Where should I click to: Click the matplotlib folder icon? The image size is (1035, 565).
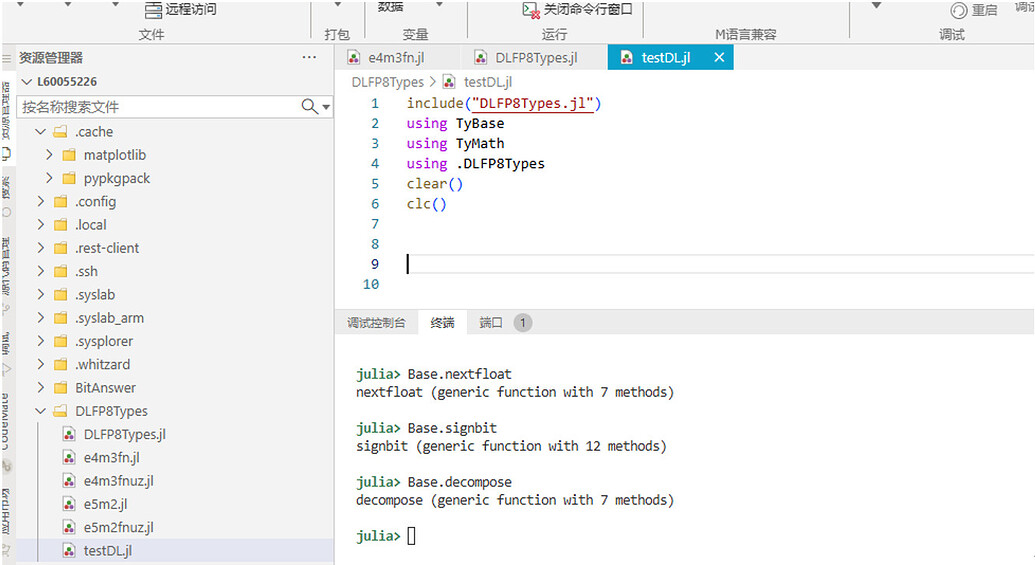point(69,155)
